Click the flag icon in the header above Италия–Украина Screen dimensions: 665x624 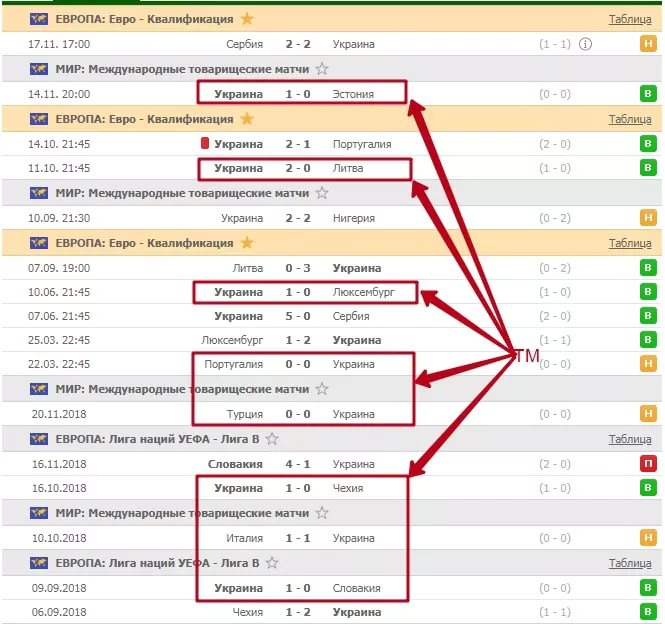click(x=39, y=513)
